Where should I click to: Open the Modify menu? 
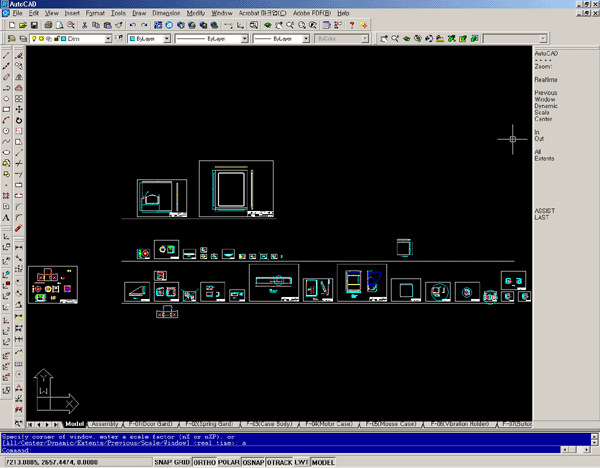tap(196, 13)
